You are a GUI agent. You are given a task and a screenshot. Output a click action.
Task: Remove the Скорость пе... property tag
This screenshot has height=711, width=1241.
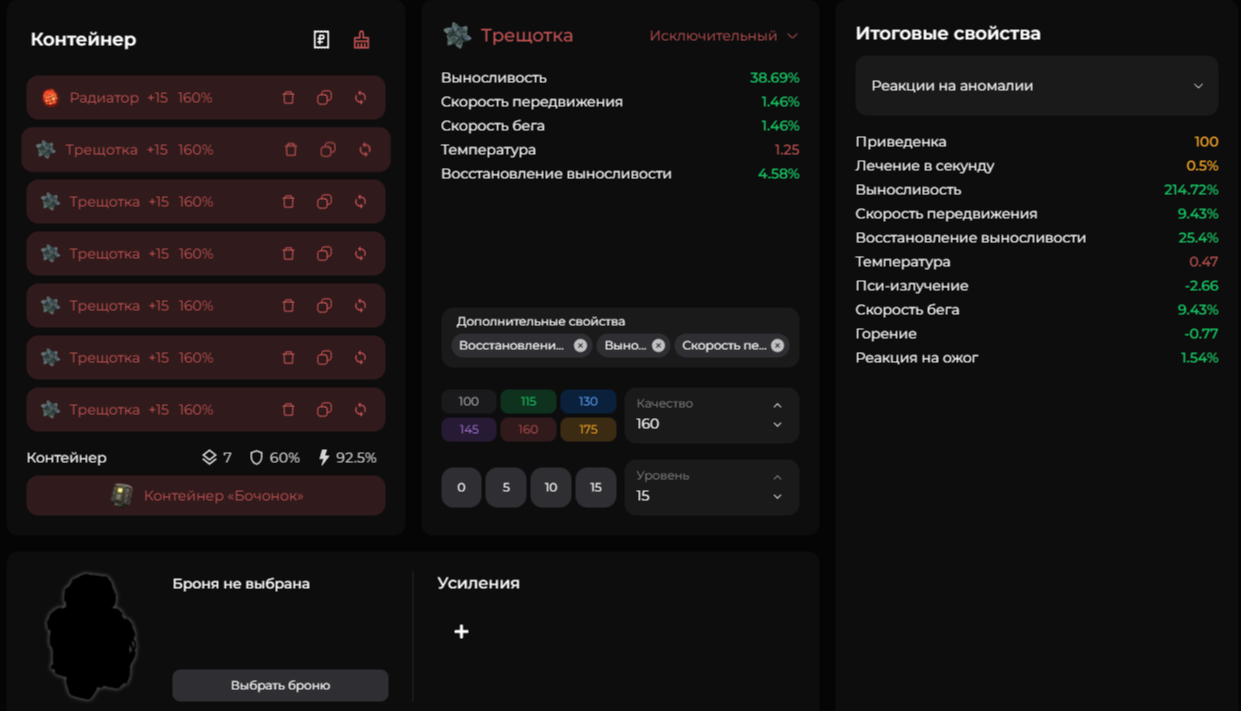(x=777, y=346)
